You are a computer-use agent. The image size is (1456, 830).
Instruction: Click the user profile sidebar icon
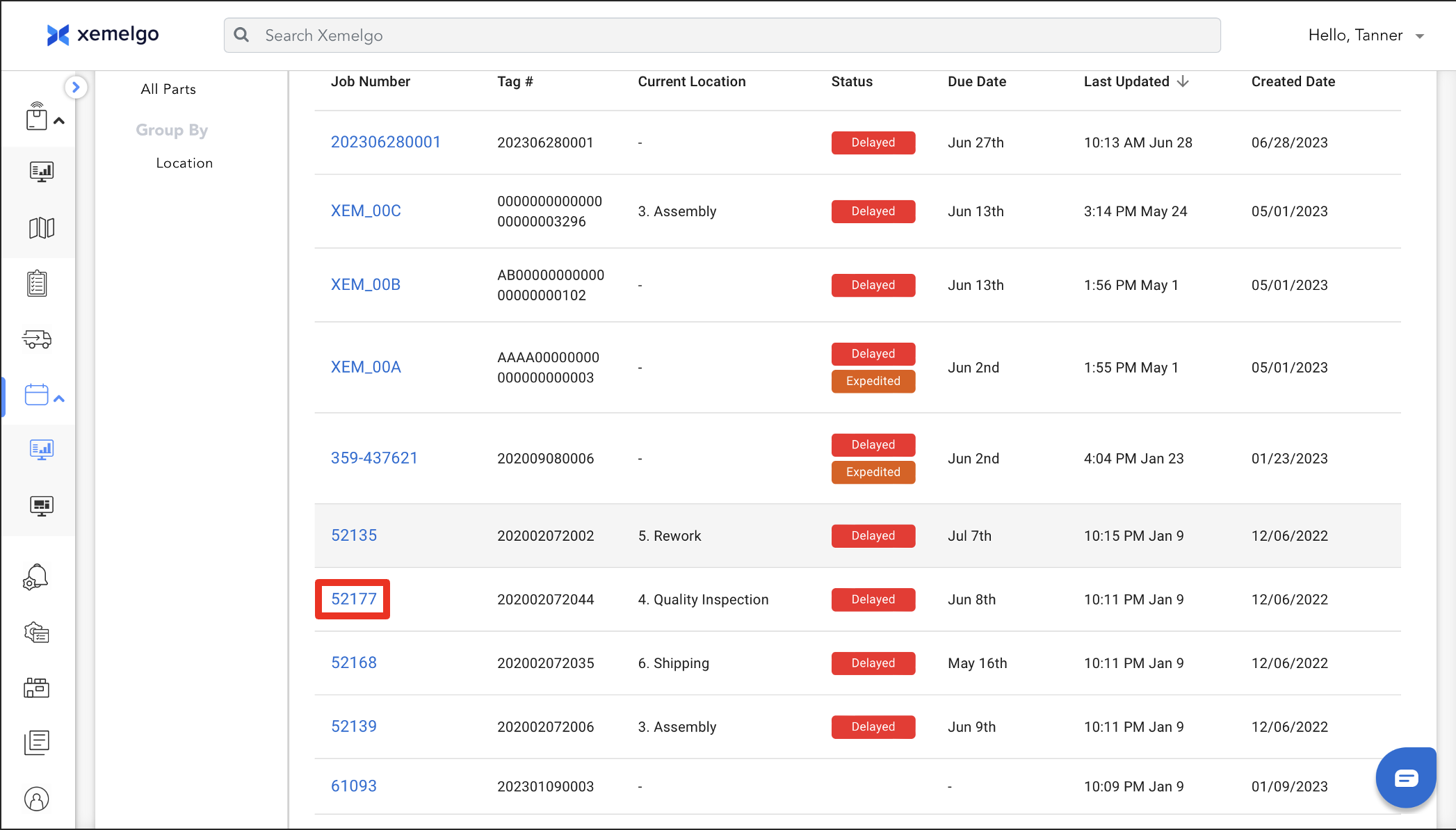(37, 799)
